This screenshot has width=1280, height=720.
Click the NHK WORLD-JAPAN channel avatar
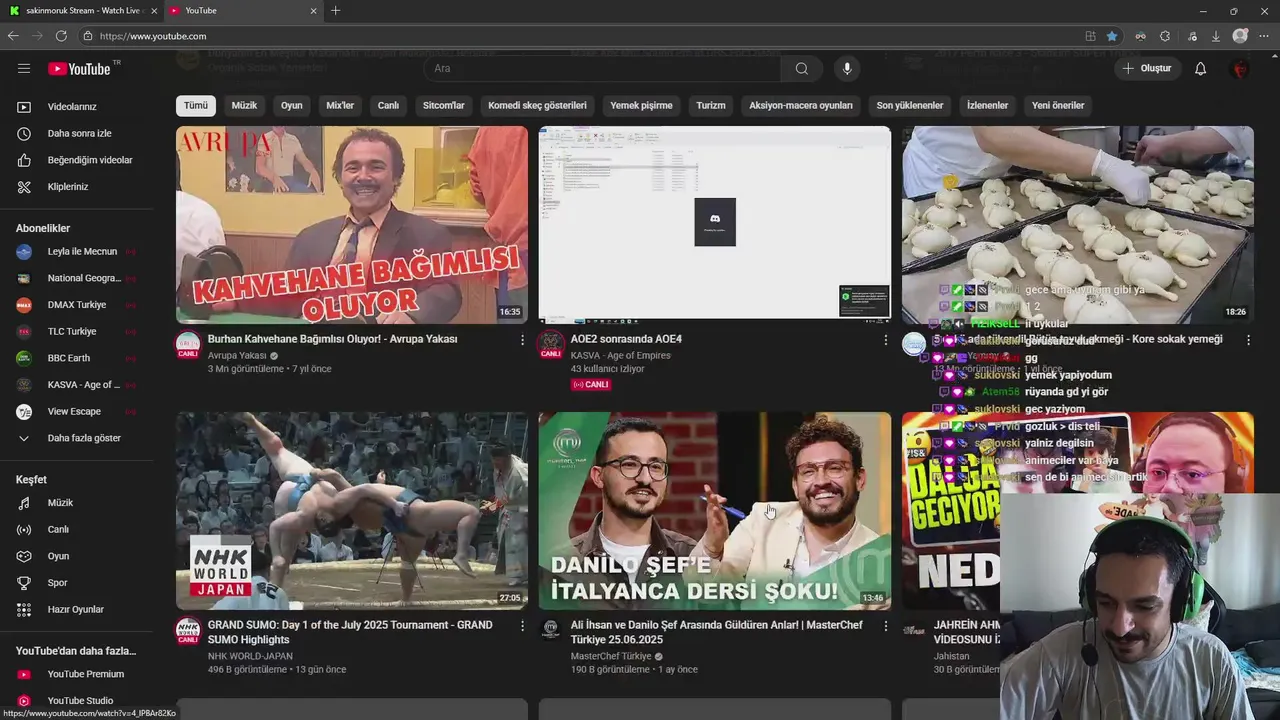[x=188, y=629]
